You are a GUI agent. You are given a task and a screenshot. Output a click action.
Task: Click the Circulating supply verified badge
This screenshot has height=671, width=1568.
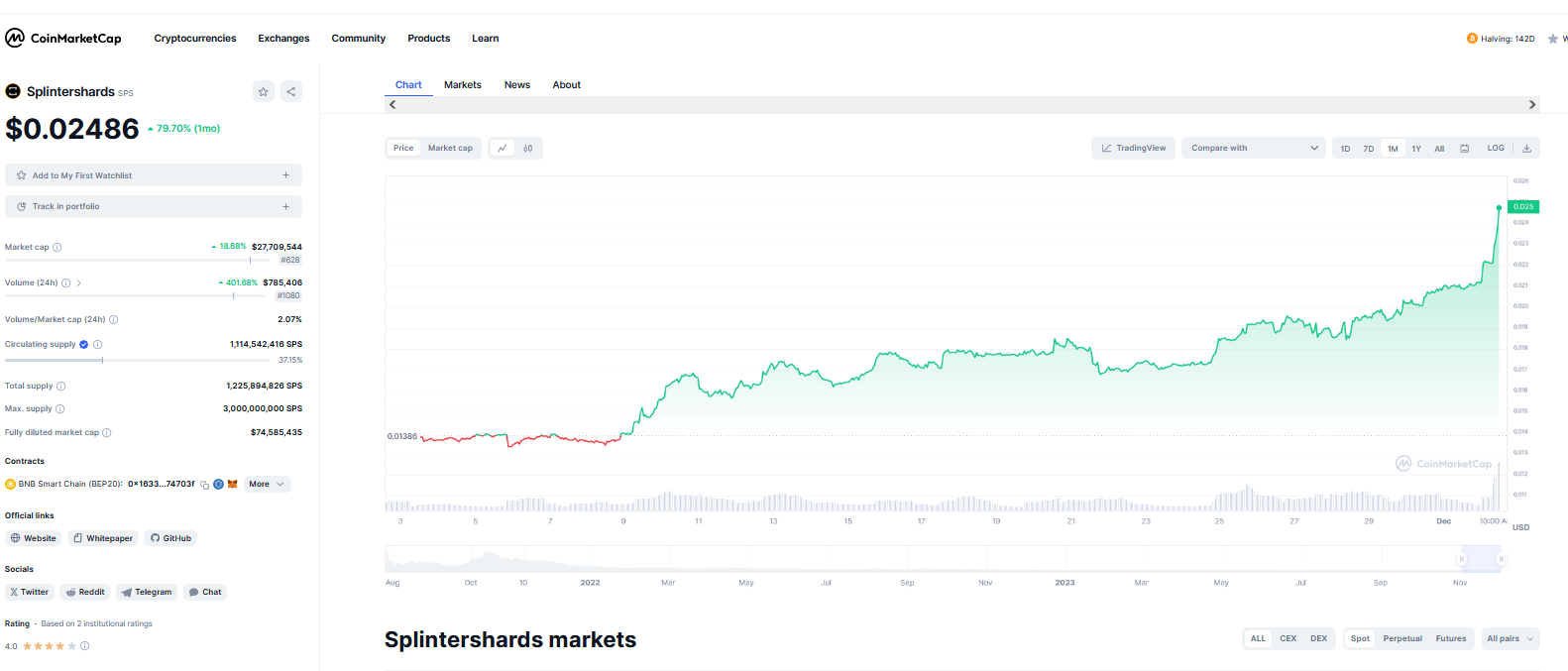[84, 344]
